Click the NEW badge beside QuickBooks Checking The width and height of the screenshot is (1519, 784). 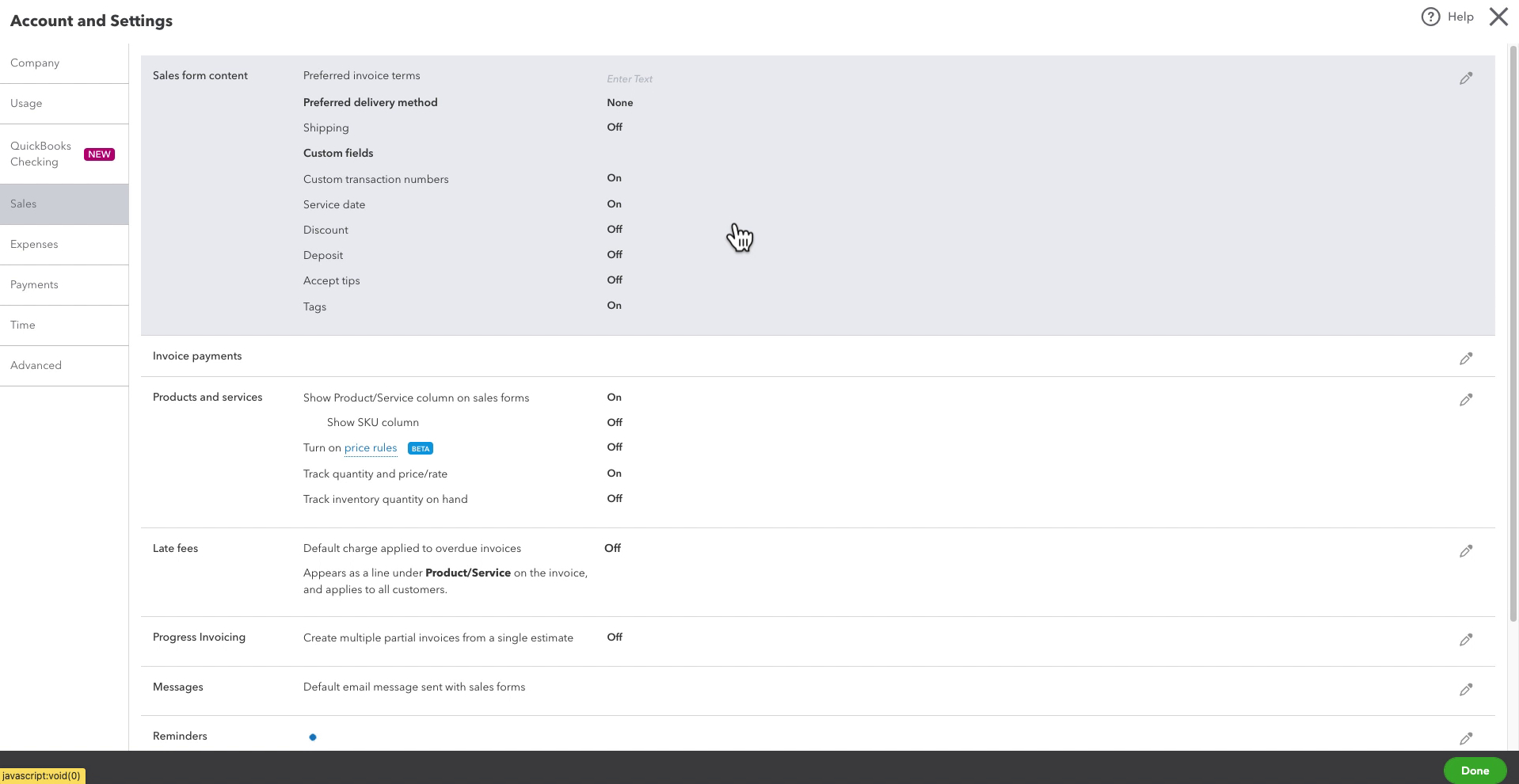(x=99, y=154)
